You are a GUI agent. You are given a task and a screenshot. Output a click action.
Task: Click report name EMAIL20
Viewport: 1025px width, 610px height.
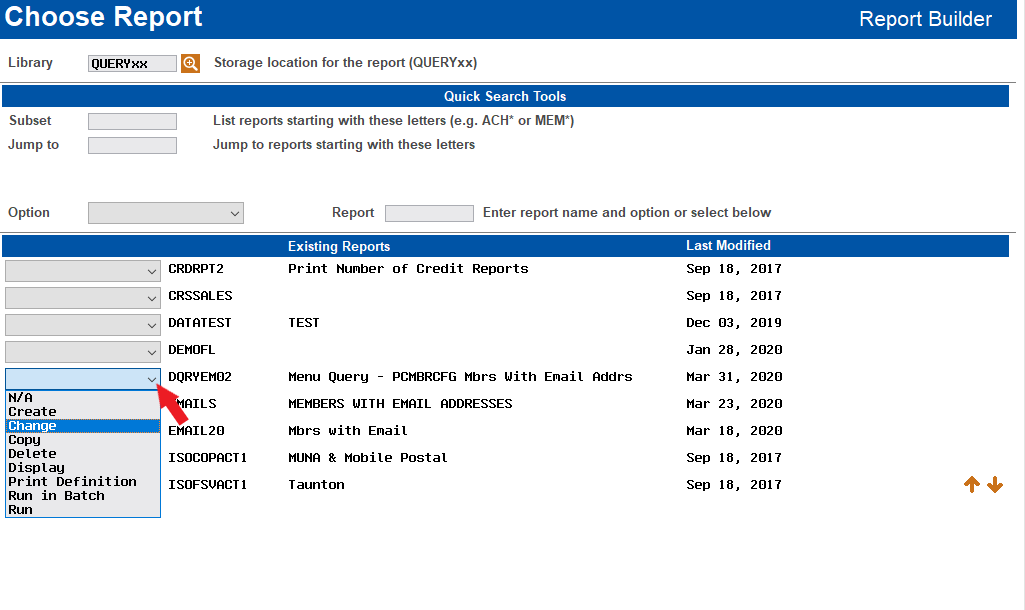point(196,431)
